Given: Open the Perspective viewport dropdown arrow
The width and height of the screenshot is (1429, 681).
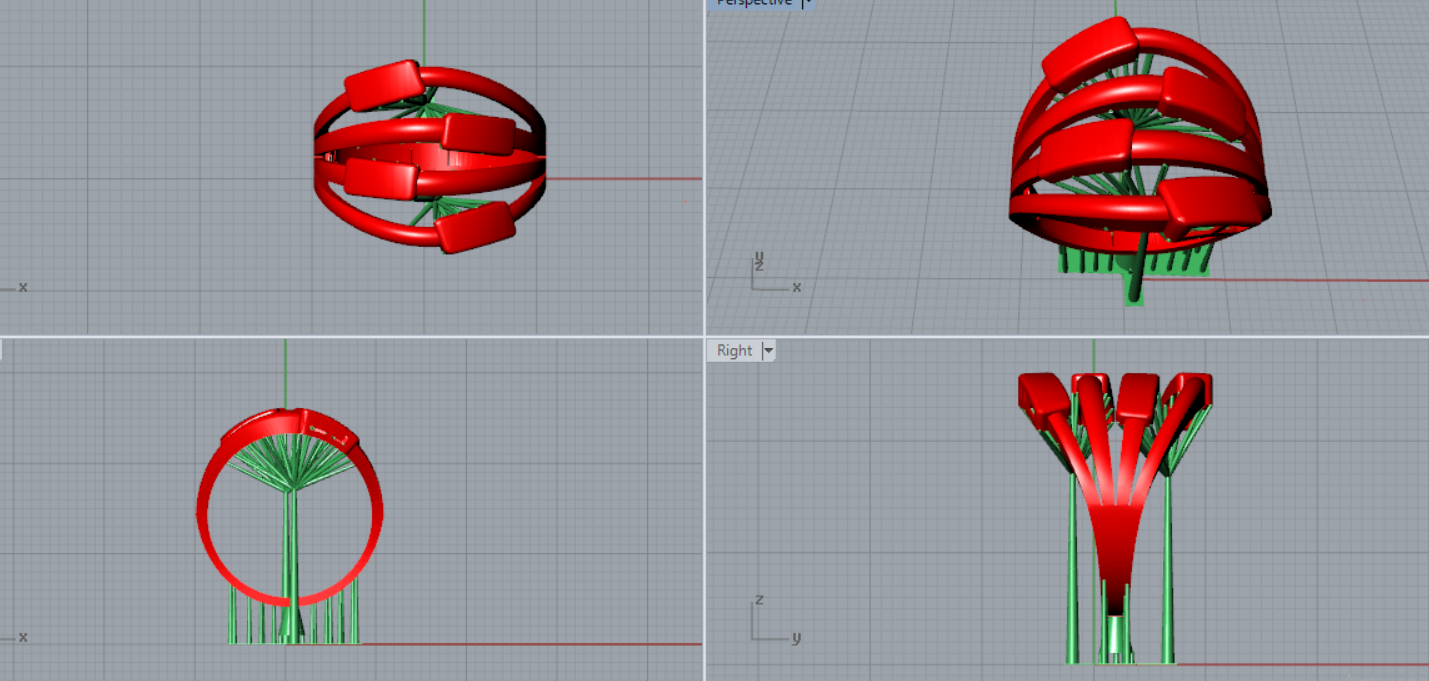Looking at the screenshot, I should coord(806,3).
